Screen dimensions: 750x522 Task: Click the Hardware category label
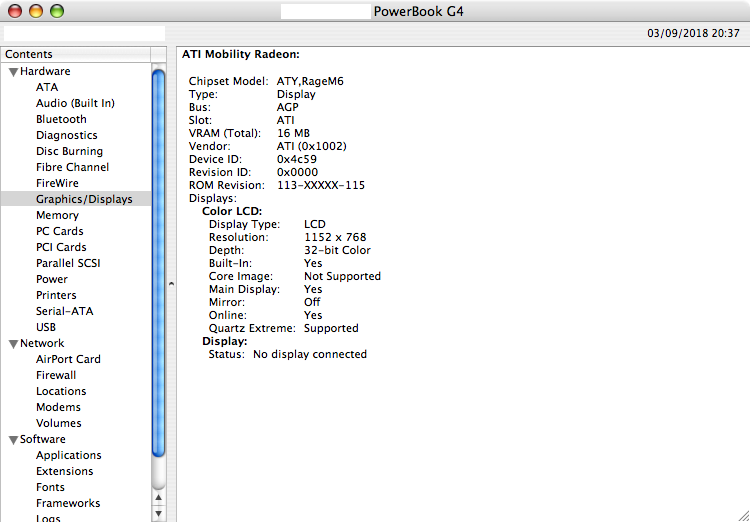45,71
